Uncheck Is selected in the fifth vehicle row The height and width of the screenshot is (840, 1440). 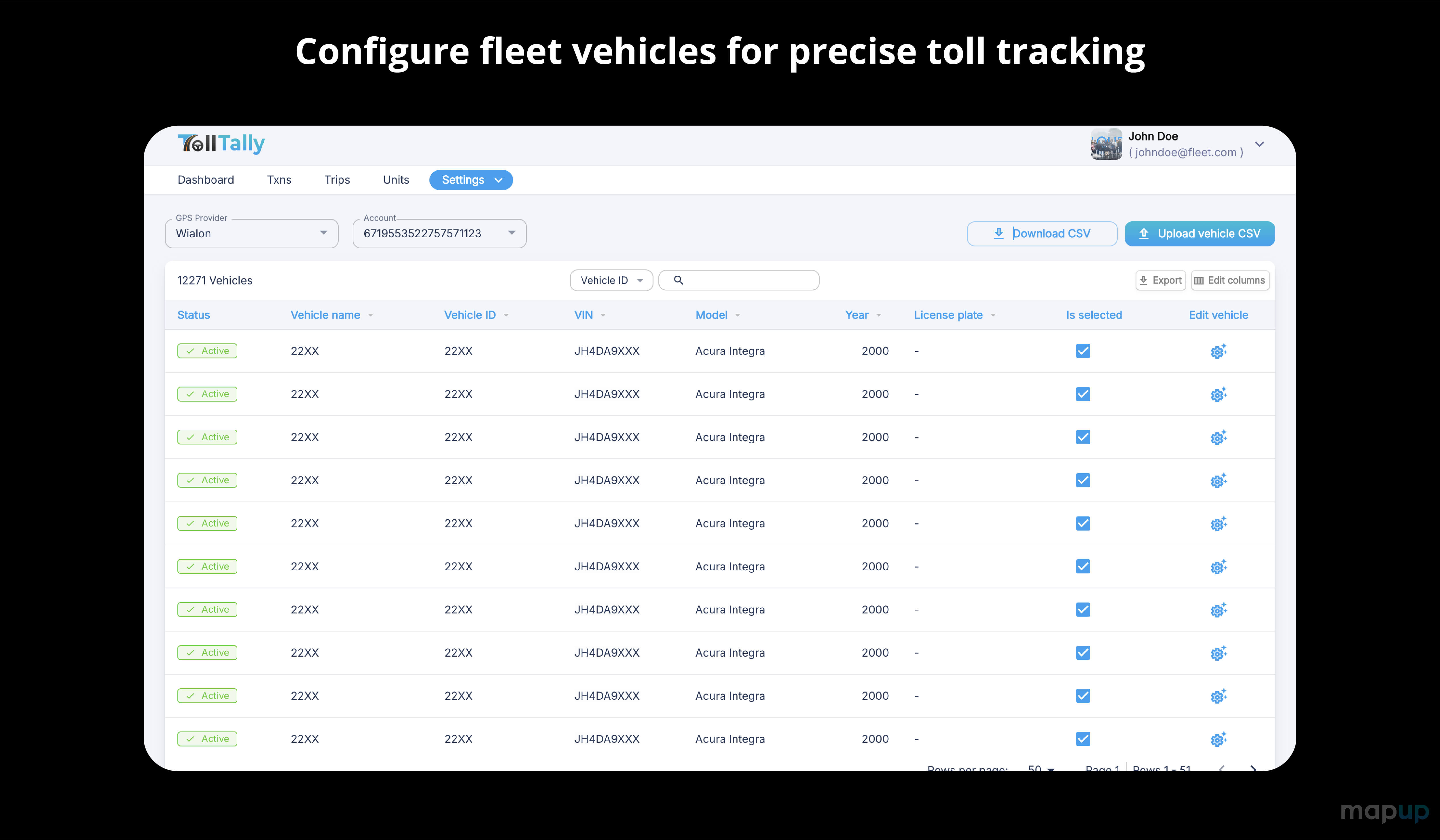1083,524
